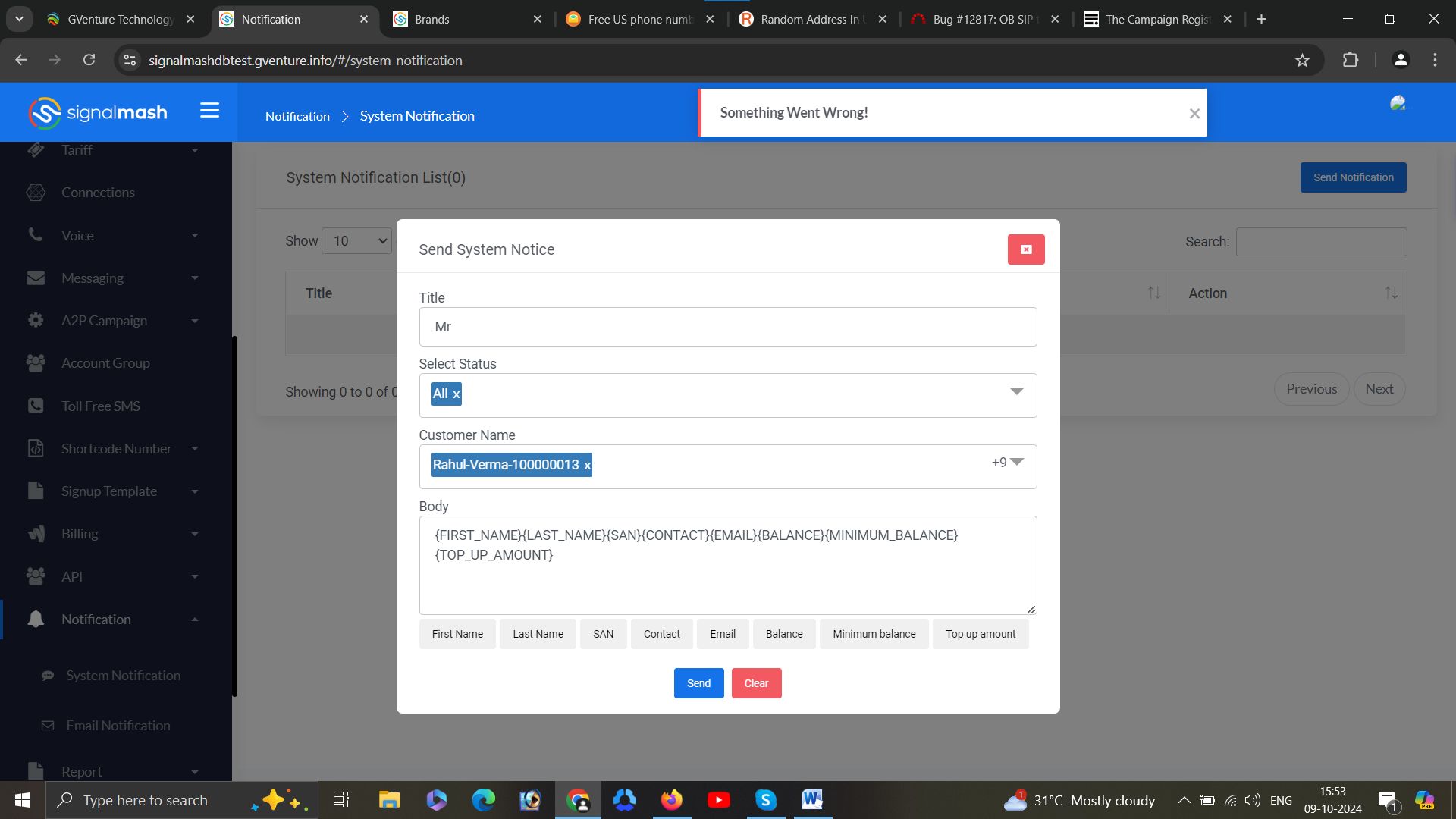
Task: Click the hamburger menu icon beside the logo
Action: 209,111
